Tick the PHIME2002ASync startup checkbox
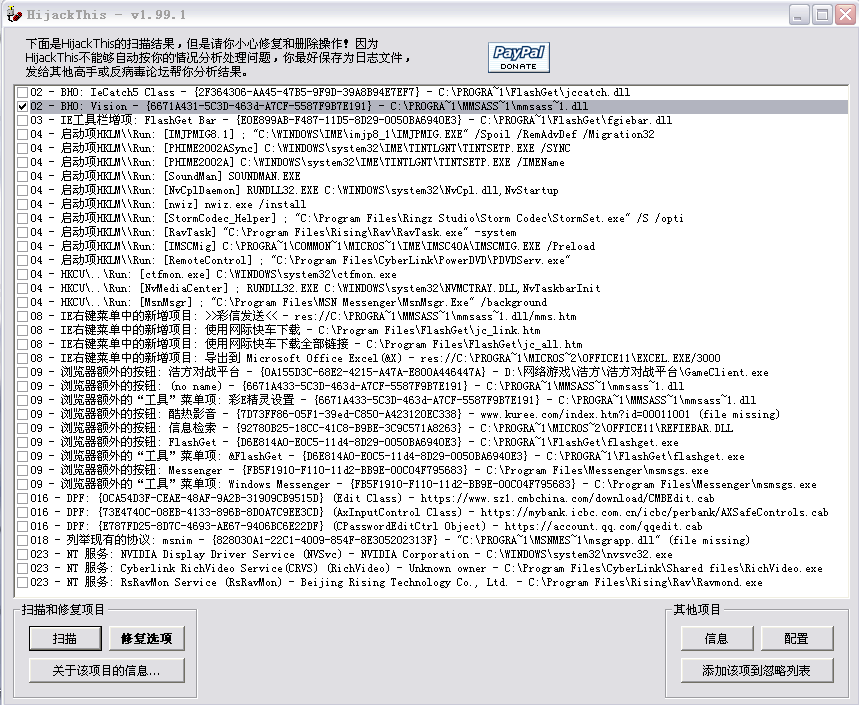859x705 pixels. (22, 148)
